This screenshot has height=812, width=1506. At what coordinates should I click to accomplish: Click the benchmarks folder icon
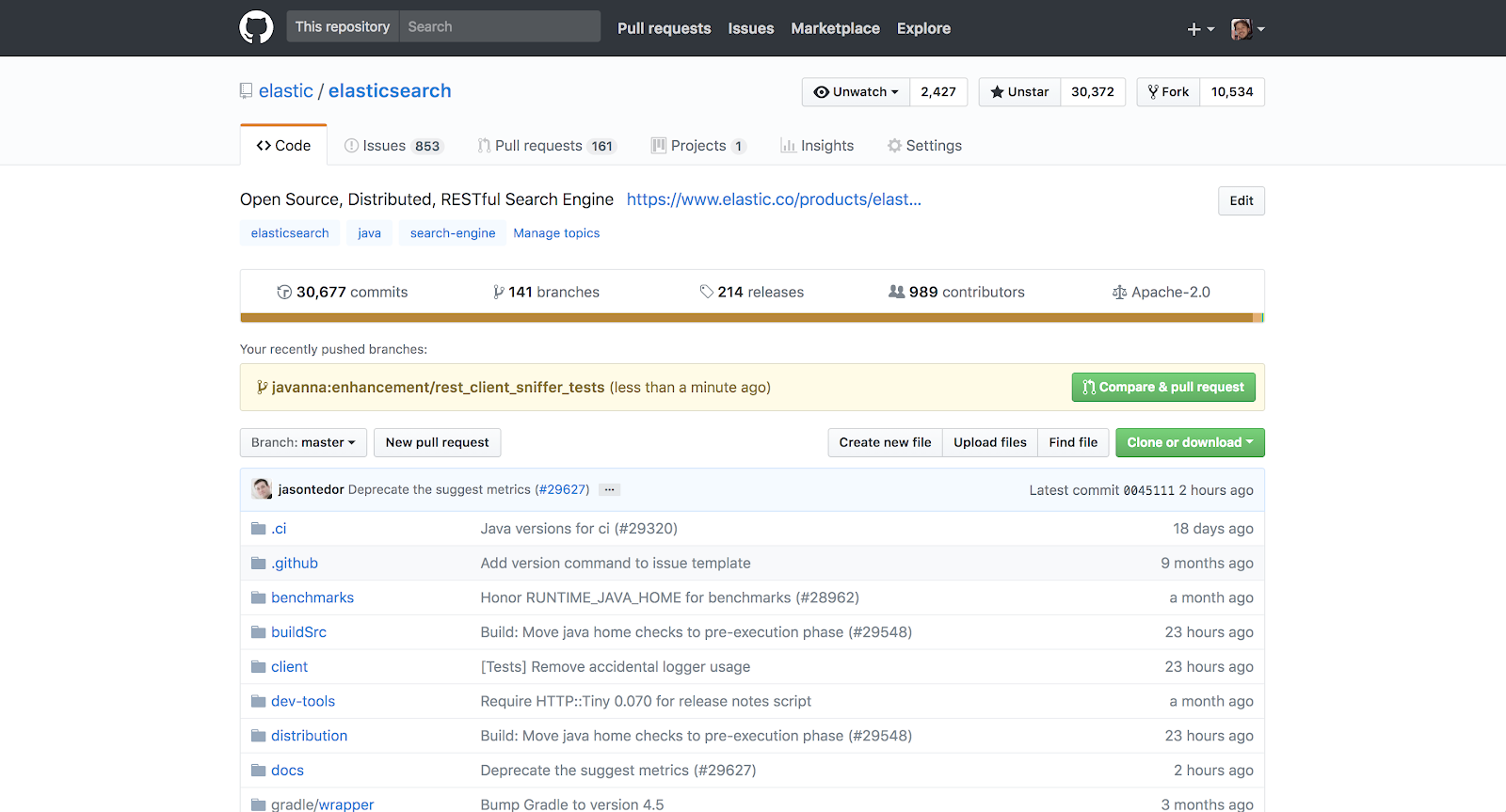click(x=259, y=597)
